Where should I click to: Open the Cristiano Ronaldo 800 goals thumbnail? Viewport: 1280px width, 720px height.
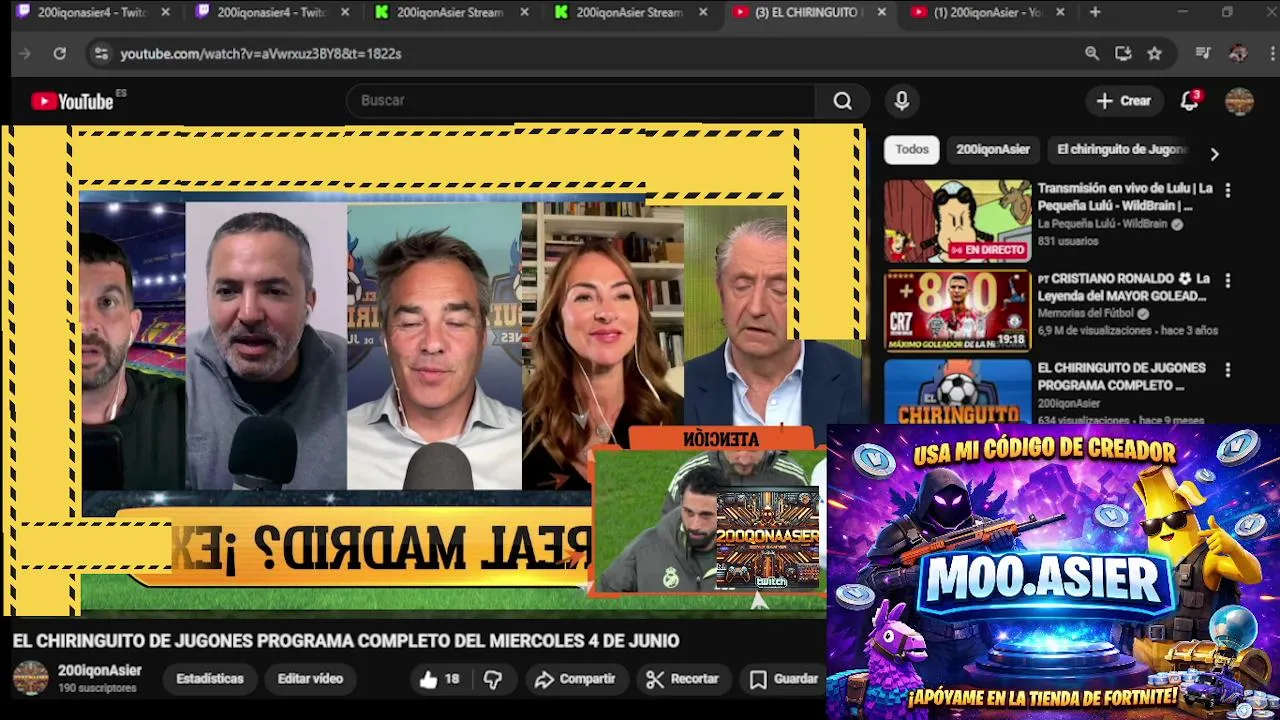click(957, 311)
